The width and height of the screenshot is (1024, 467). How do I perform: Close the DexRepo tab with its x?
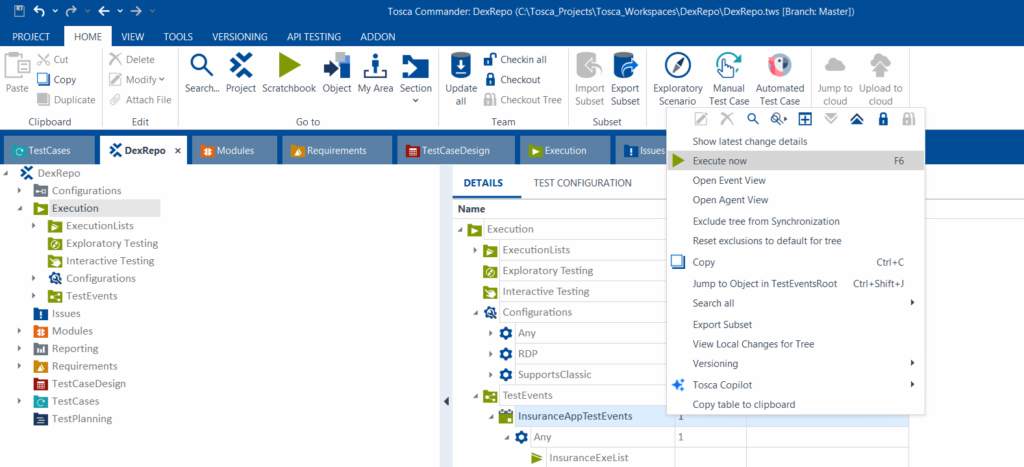click(x=178, y=151)
